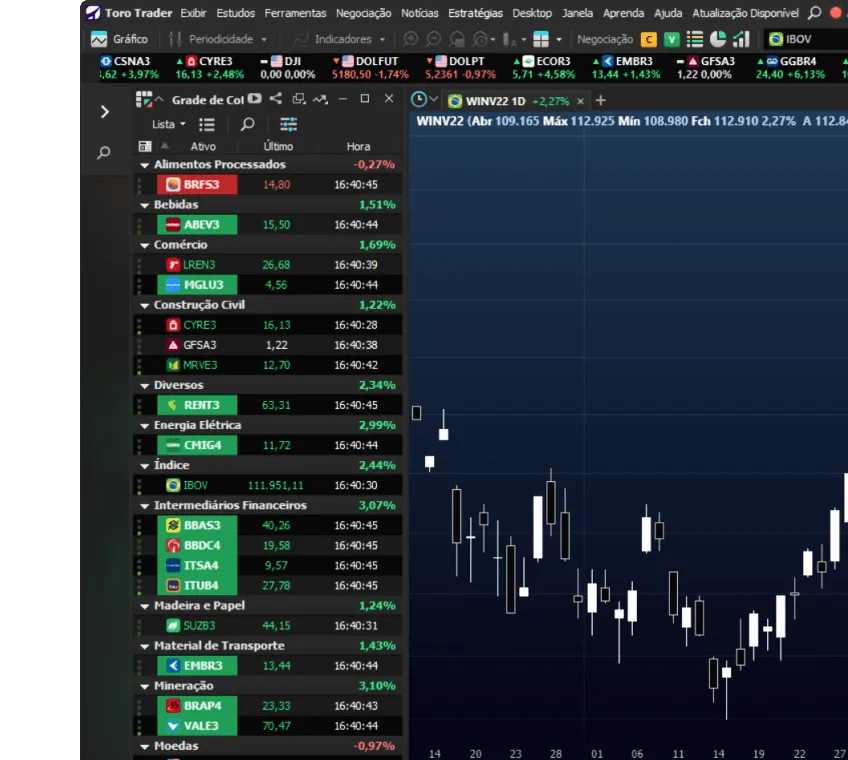Click the search magnifier in Grade de Cotações
This screenshot has width=848, height=760.
[249, 123]
